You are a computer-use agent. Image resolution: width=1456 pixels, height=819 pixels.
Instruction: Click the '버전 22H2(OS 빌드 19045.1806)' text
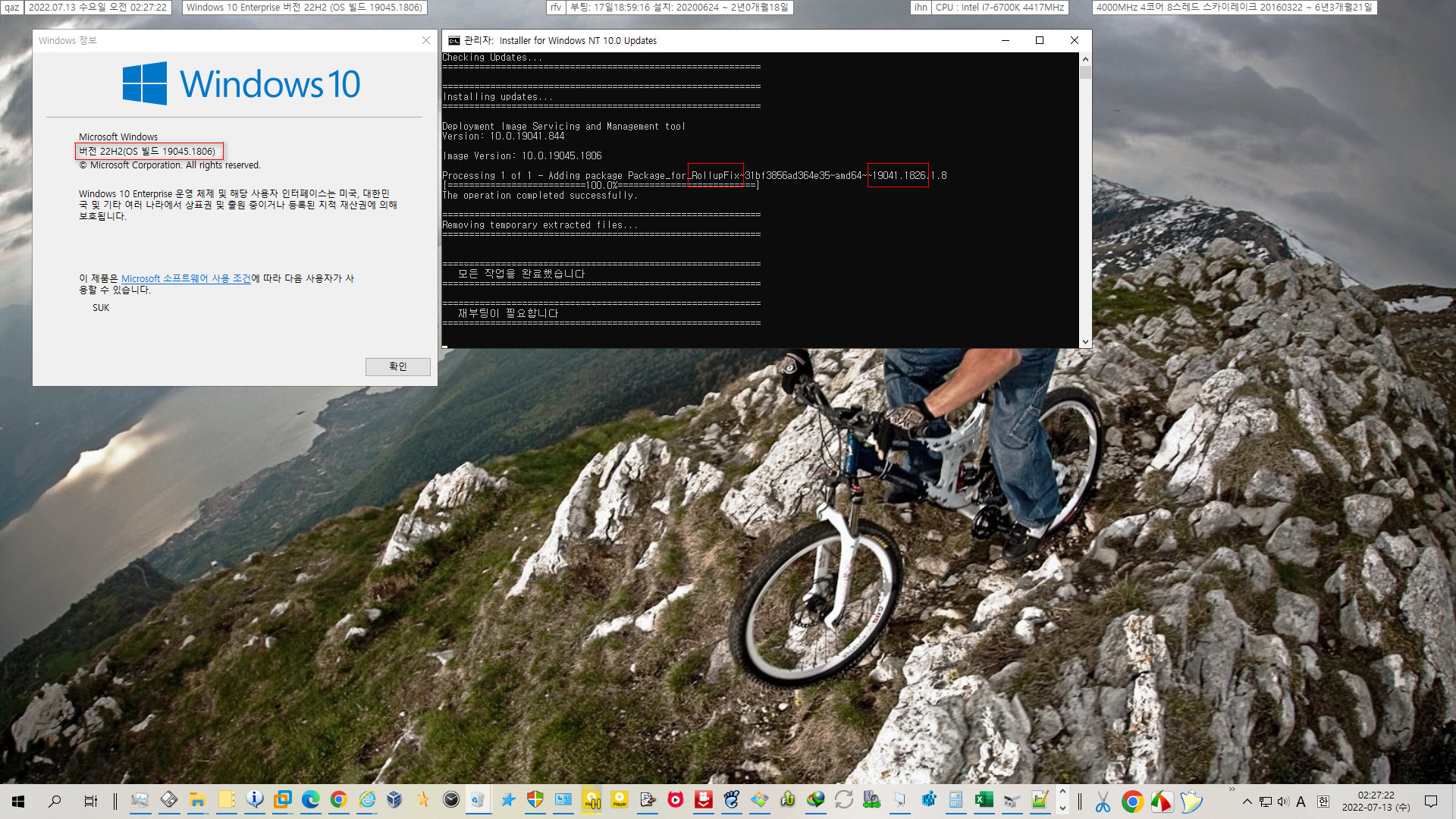[148, 151]
